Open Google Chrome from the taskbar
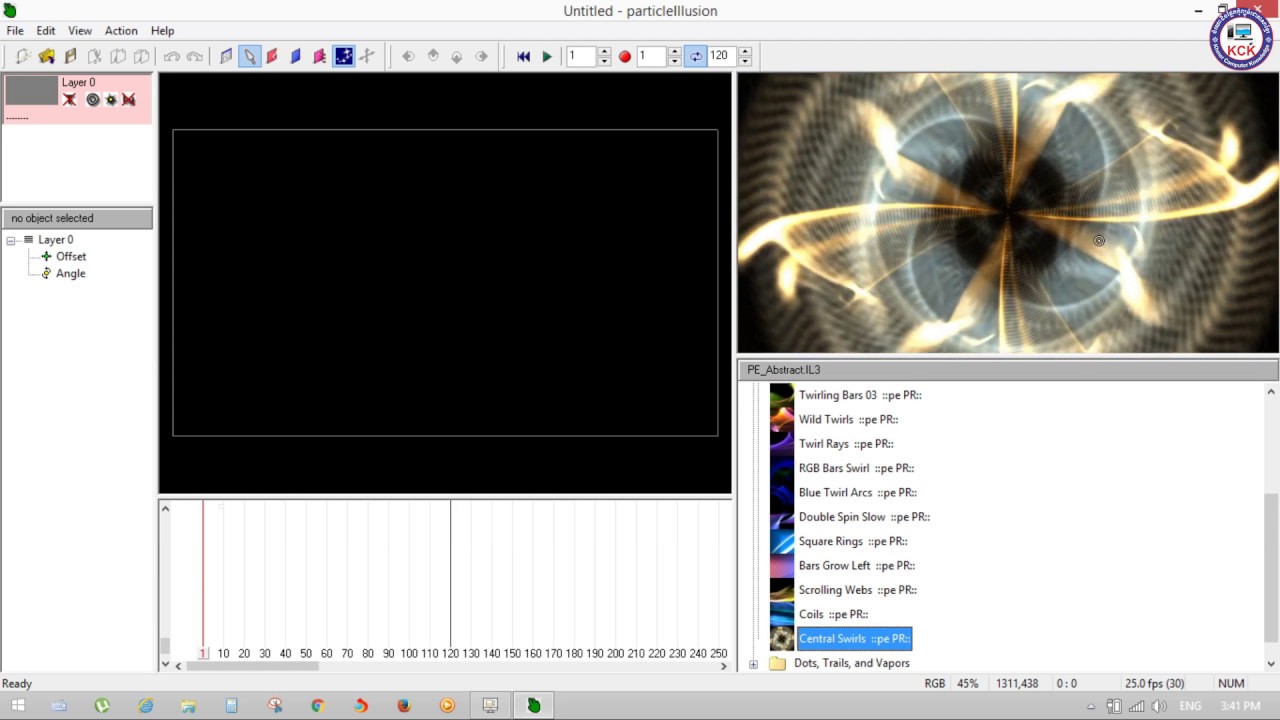This screenshot has width=1280, height=720. point(318,706)
